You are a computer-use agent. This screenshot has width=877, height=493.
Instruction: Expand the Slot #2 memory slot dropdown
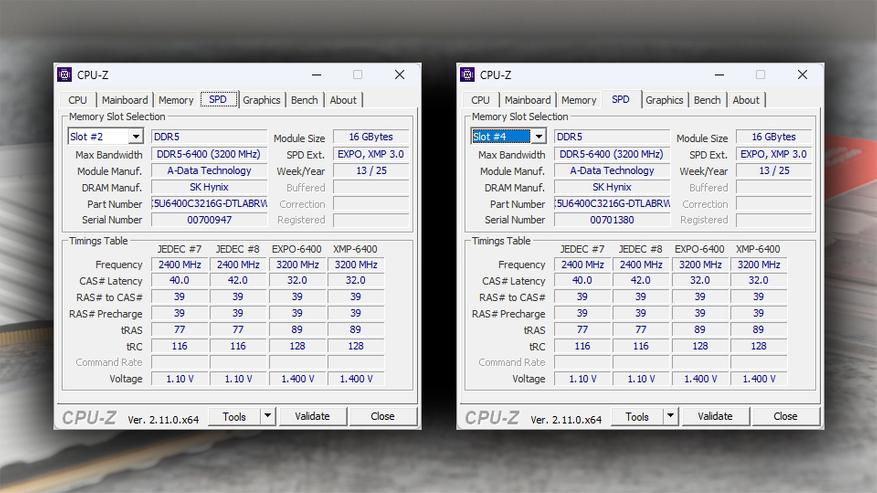136,137
